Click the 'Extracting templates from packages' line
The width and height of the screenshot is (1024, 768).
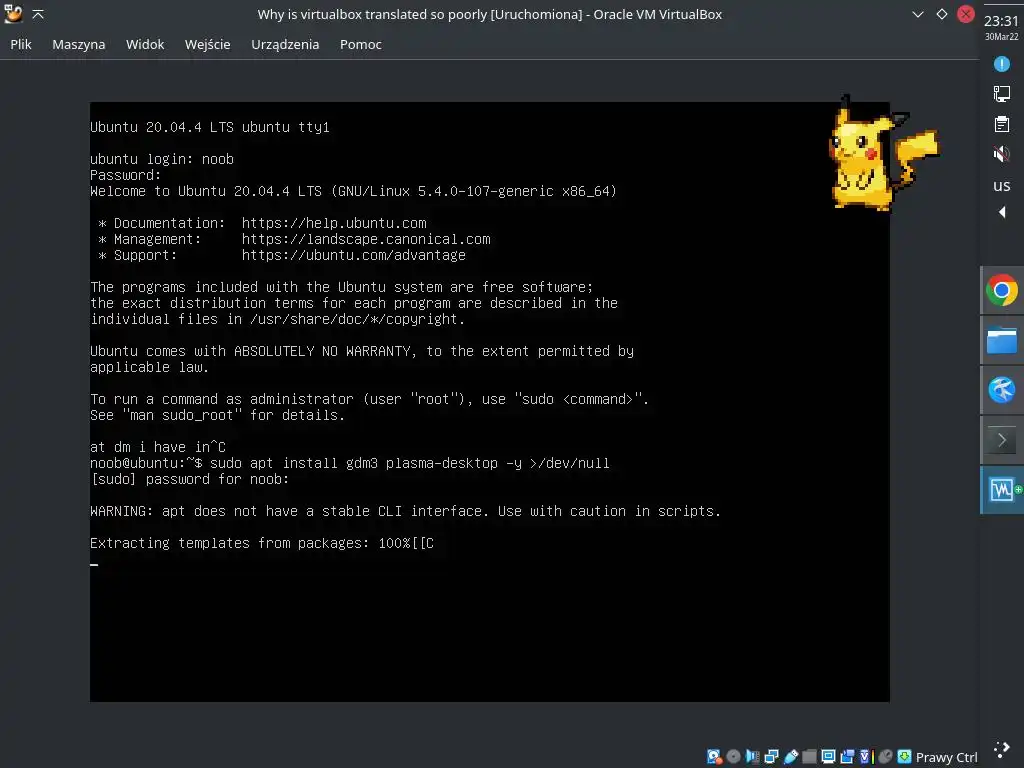click(261, 543)
